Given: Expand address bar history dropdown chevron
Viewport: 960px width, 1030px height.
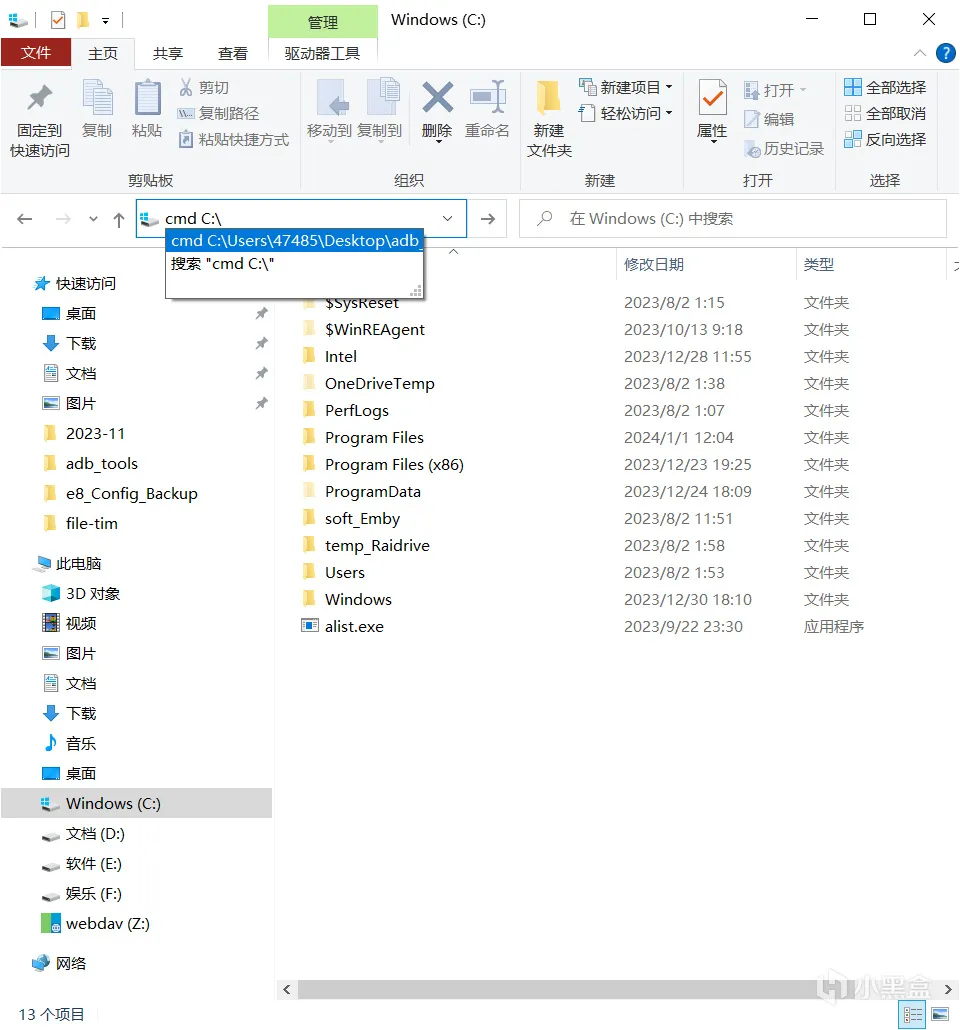Looking at the screenshot, I should [x=447, y=219].
